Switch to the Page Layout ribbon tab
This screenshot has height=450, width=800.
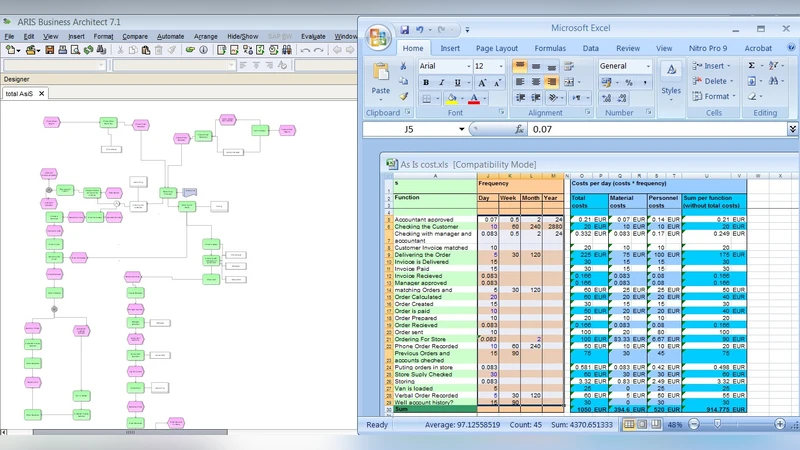tap(496, 48)
